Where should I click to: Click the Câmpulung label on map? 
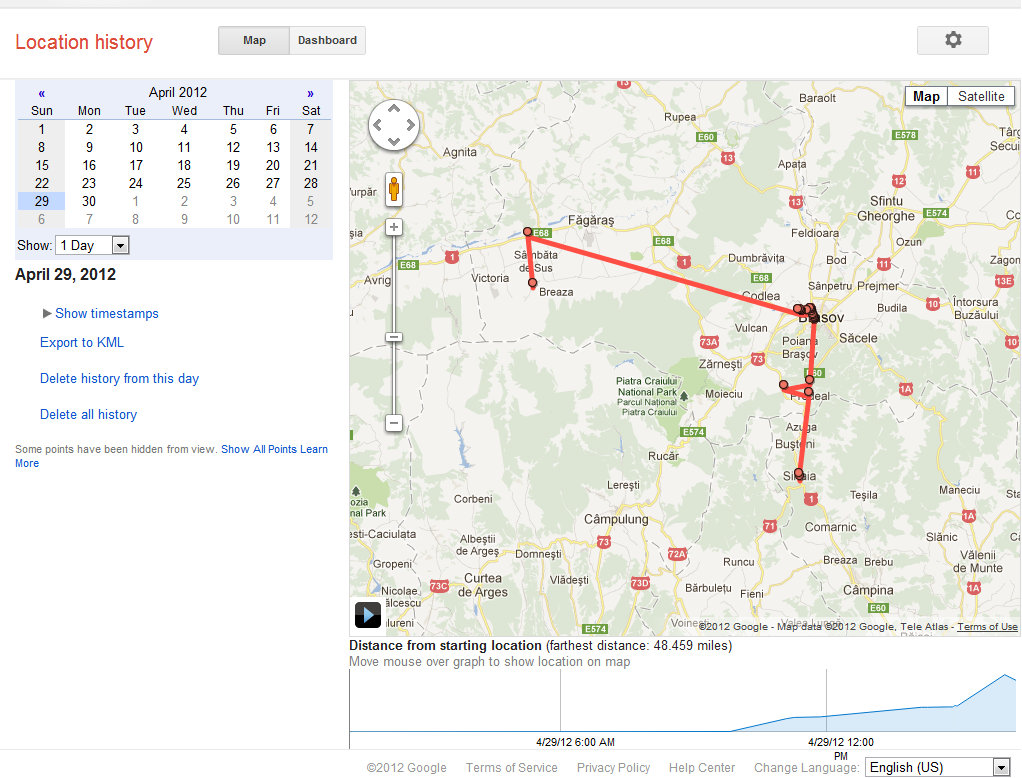(616, 519)
